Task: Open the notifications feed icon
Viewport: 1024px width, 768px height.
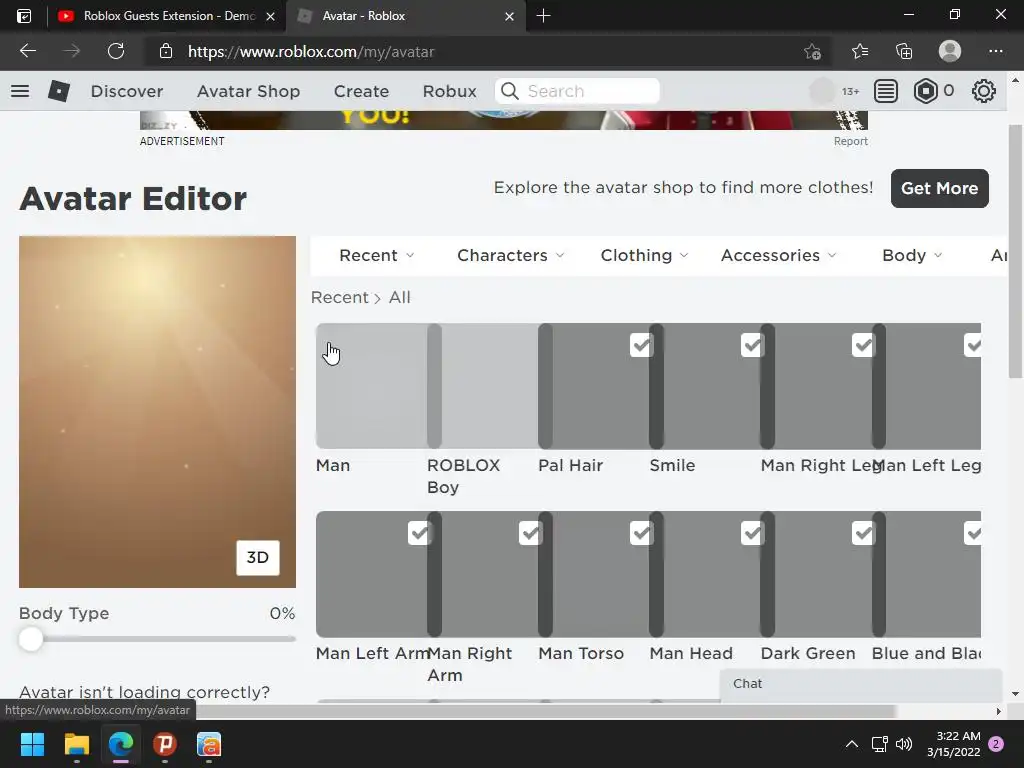Action: click(x=886, y=91)
